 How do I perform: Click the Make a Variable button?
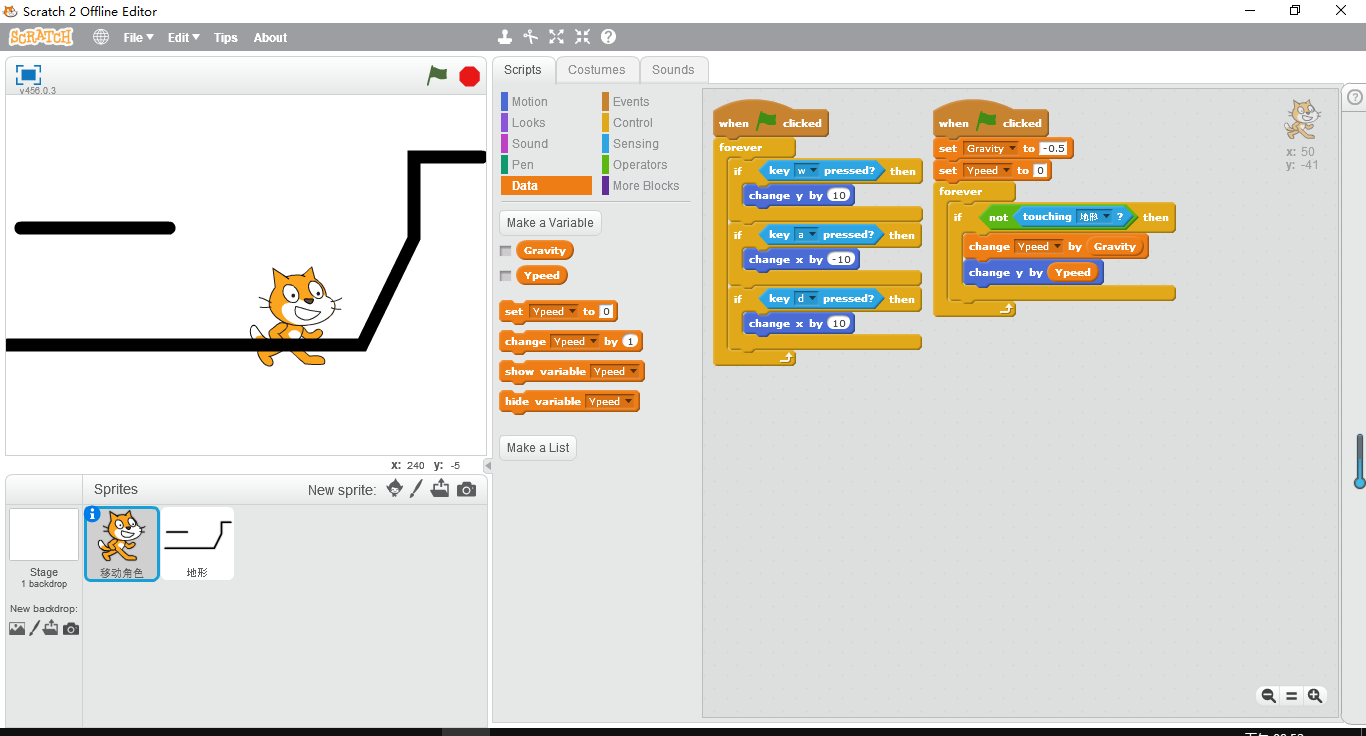pyautogui.click(x=550, y=223)
